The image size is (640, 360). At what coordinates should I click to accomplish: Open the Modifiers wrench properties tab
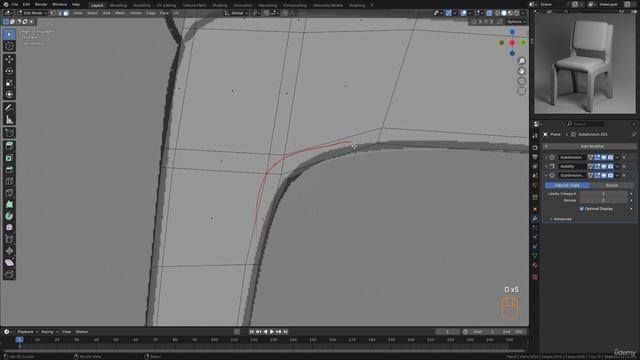point(535,218)
